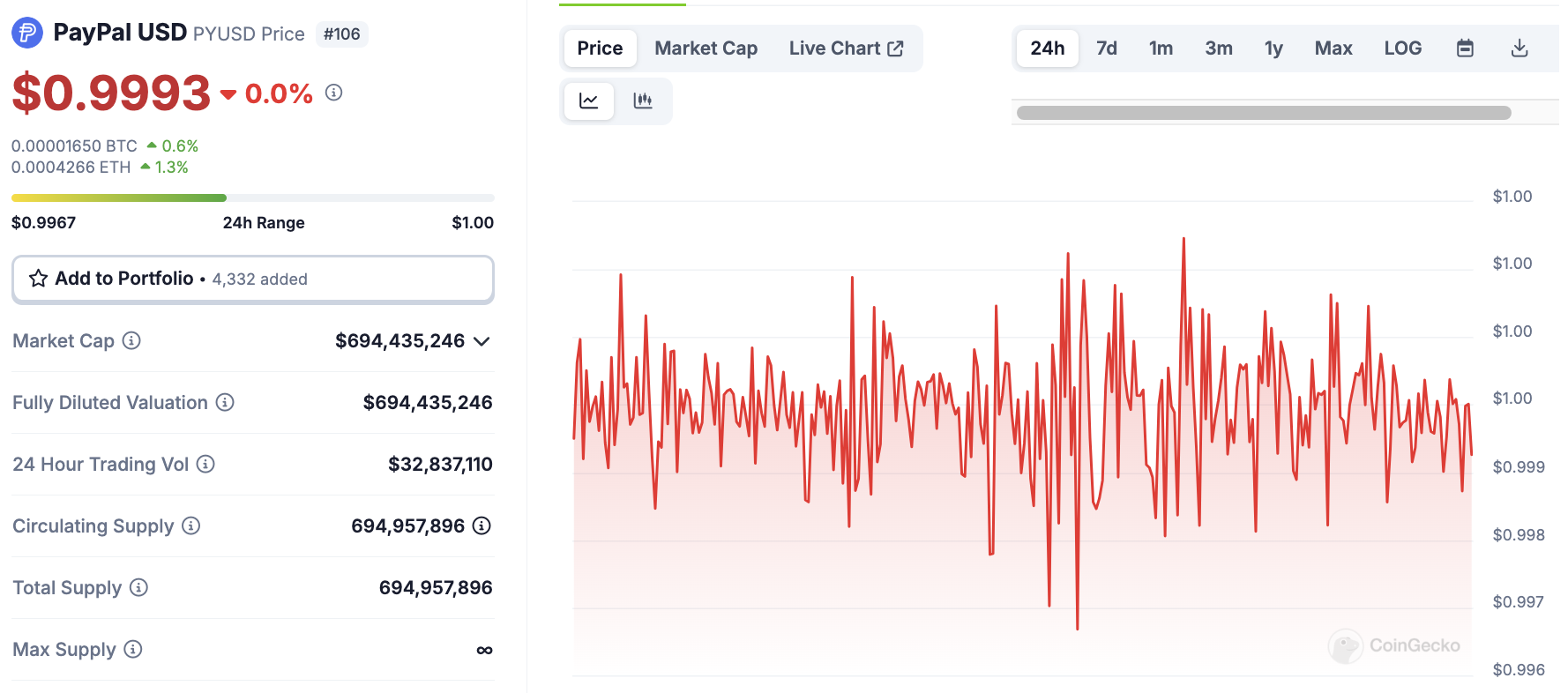Open price change info icon next to 0.0%
The height and width of the screenshot is (693, 1568).
point(333,93)
